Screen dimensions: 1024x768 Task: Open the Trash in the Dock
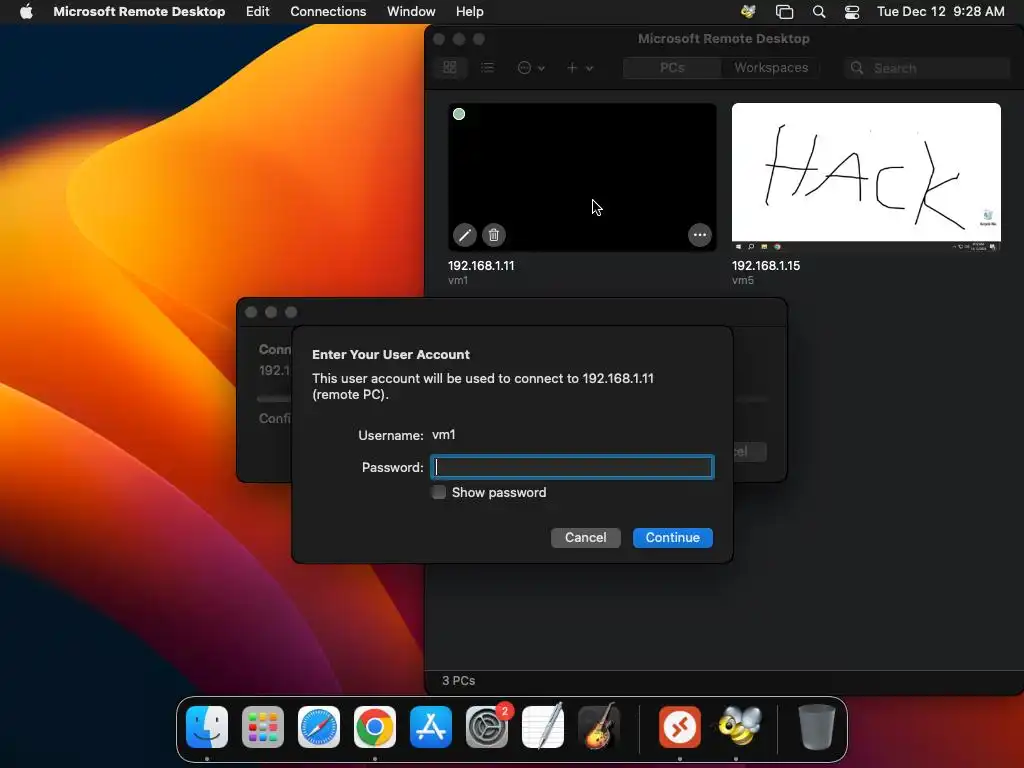coord(816,726)
